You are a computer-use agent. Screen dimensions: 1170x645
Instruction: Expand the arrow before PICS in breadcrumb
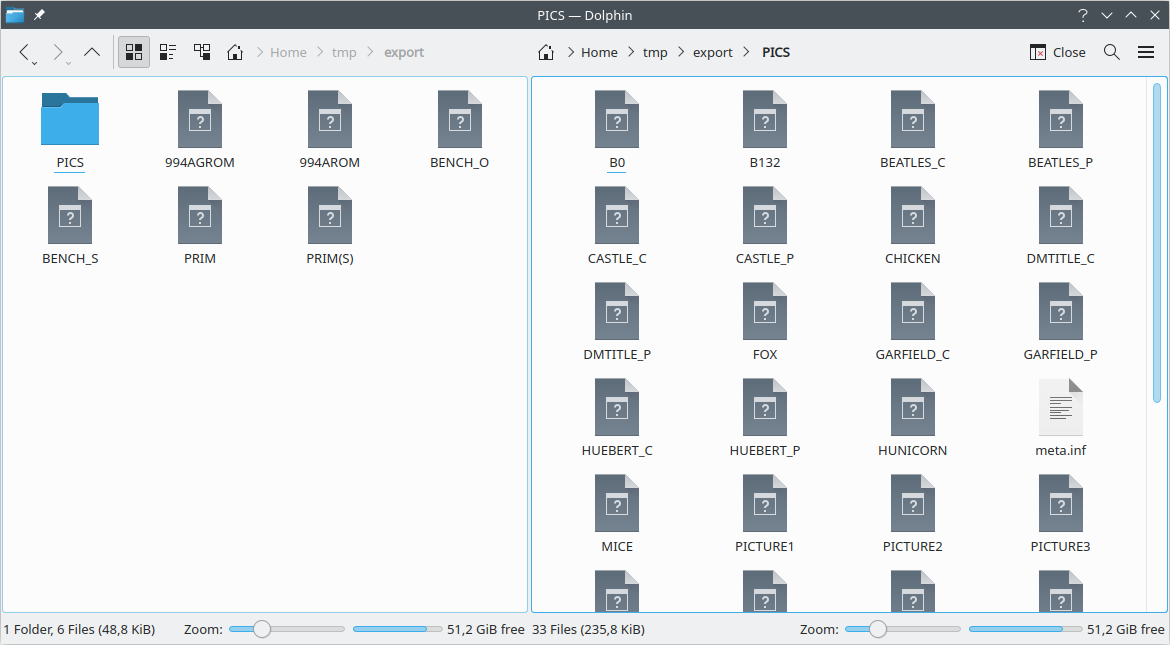[747, 52]
